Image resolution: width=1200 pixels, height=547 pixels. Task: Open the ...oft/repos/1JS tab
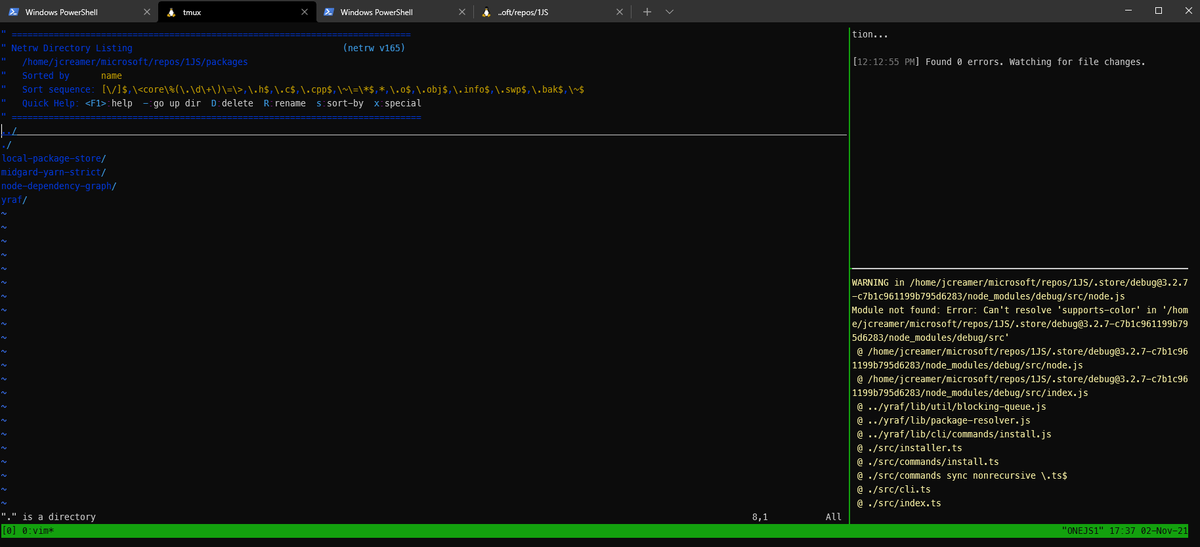pos(552,12)
